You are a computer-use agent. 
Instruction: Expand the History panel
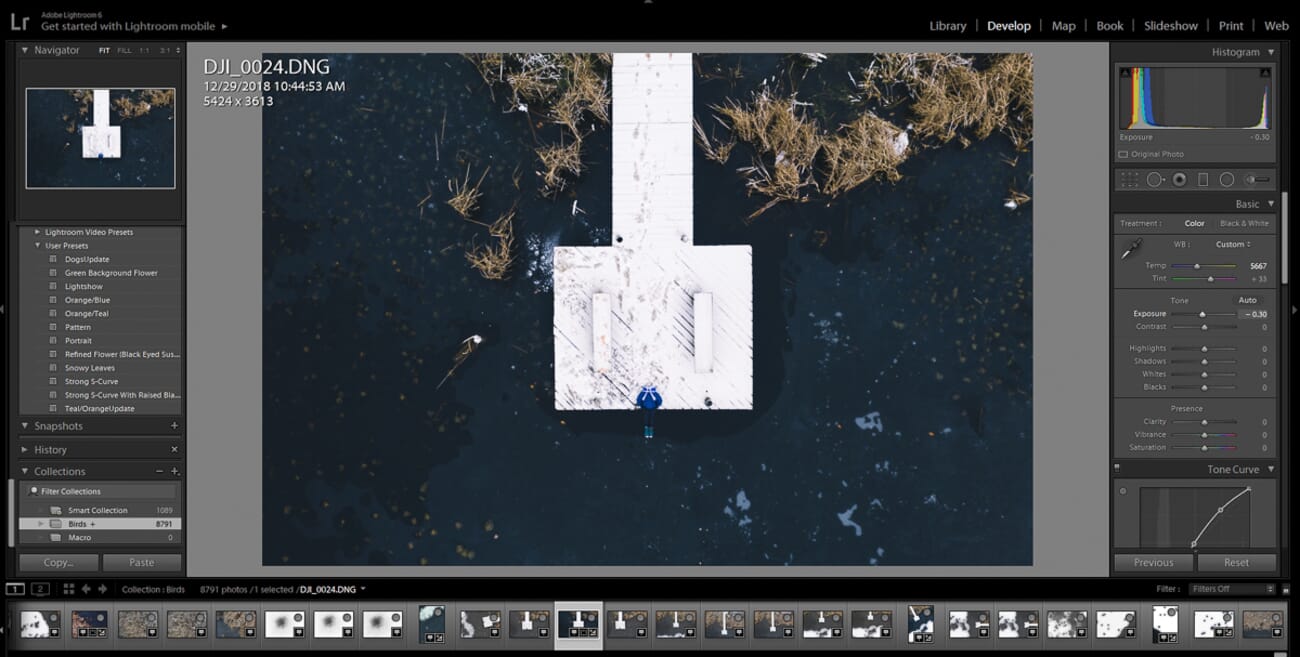pos(50,450)
